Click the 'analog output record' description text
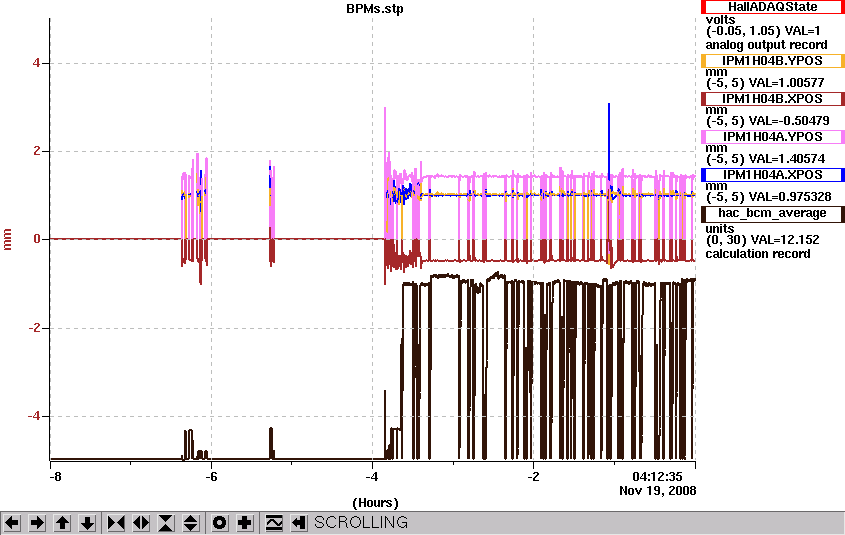Image resolution: width=845 pixels, height=535 pixels. (x=766, y=45)
